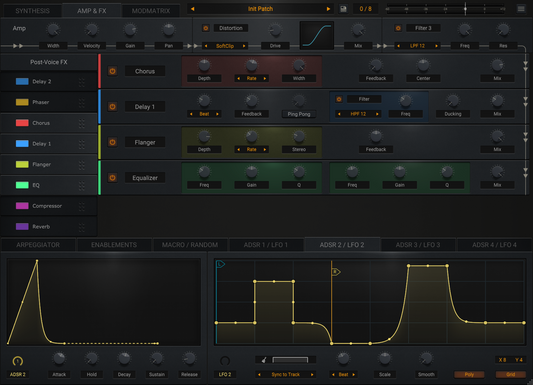Grab the drag handle for Delay 2
The height and width of the screenshot is (385, 533).
click(82, 82)
